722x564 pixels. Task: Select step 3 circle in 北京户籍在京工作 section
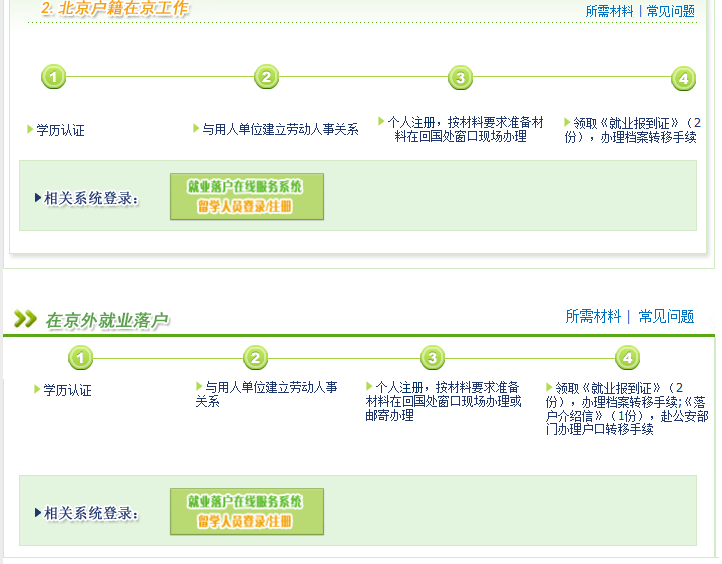[x=459, y=78]
